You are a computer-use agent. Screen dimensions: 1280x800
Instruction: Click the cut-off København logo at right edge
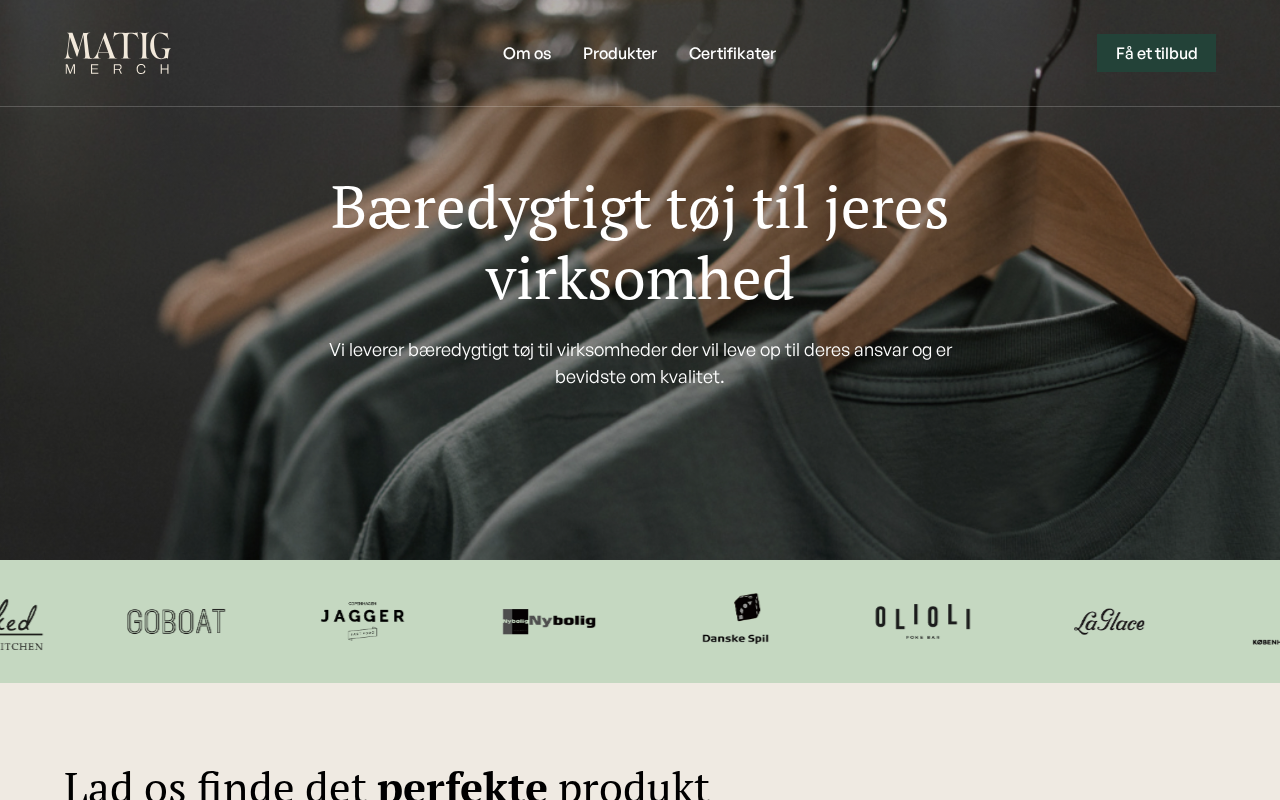1266,642
